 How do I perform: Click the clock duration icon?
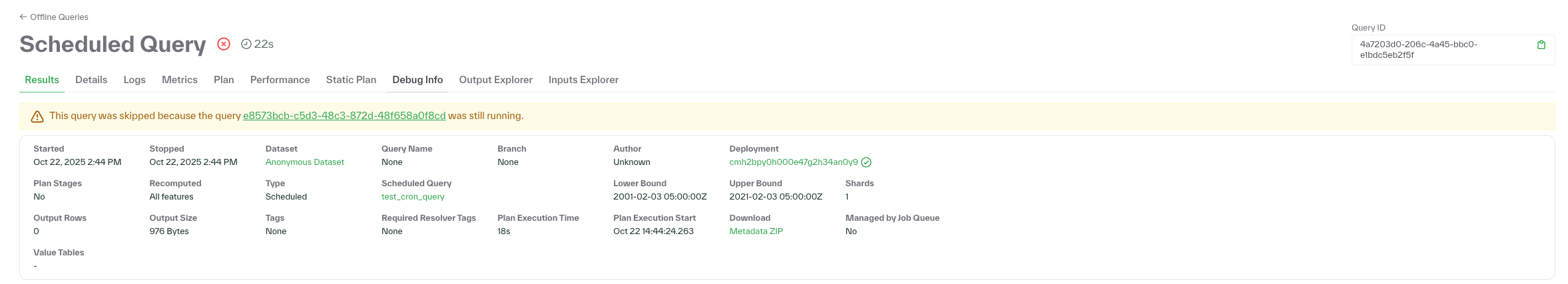coord(246,44)
